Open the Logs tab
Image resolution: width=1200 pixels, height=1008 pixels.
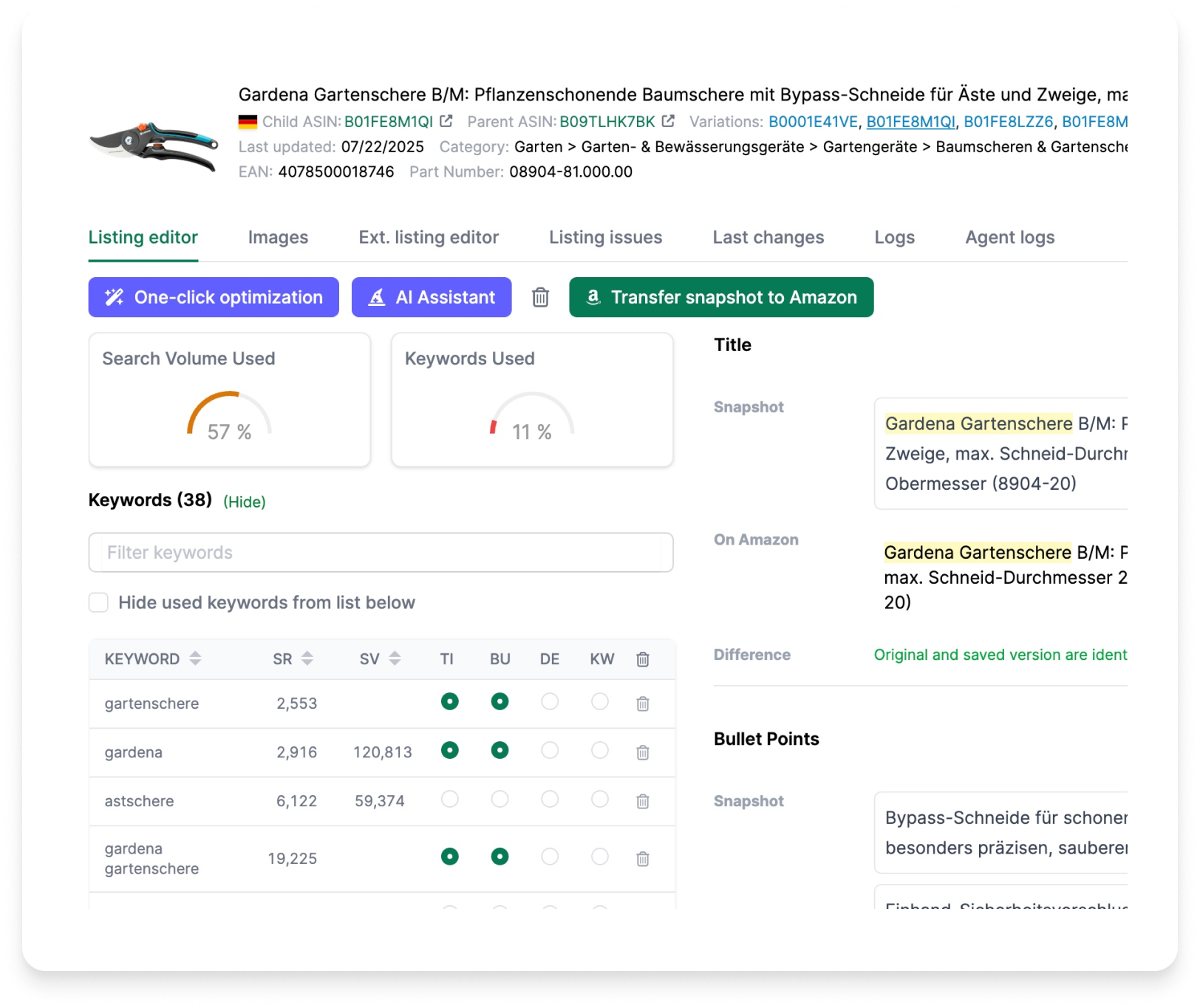(895, 237)
